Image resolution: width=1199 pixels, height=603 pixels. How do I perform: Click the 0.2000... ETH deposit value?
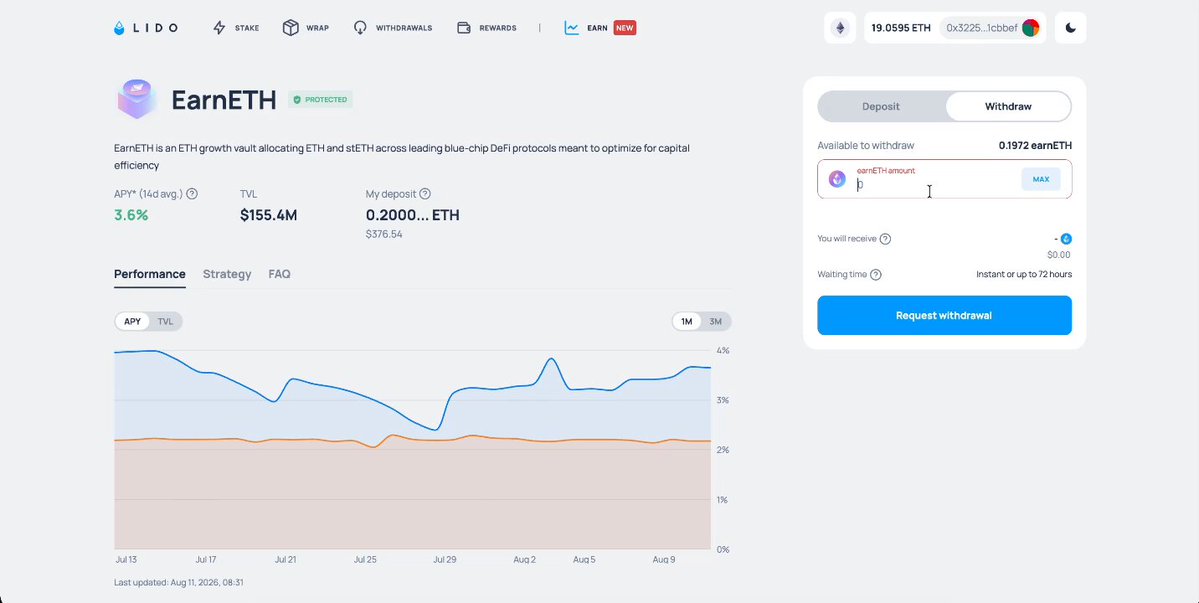tap(412, 215)
